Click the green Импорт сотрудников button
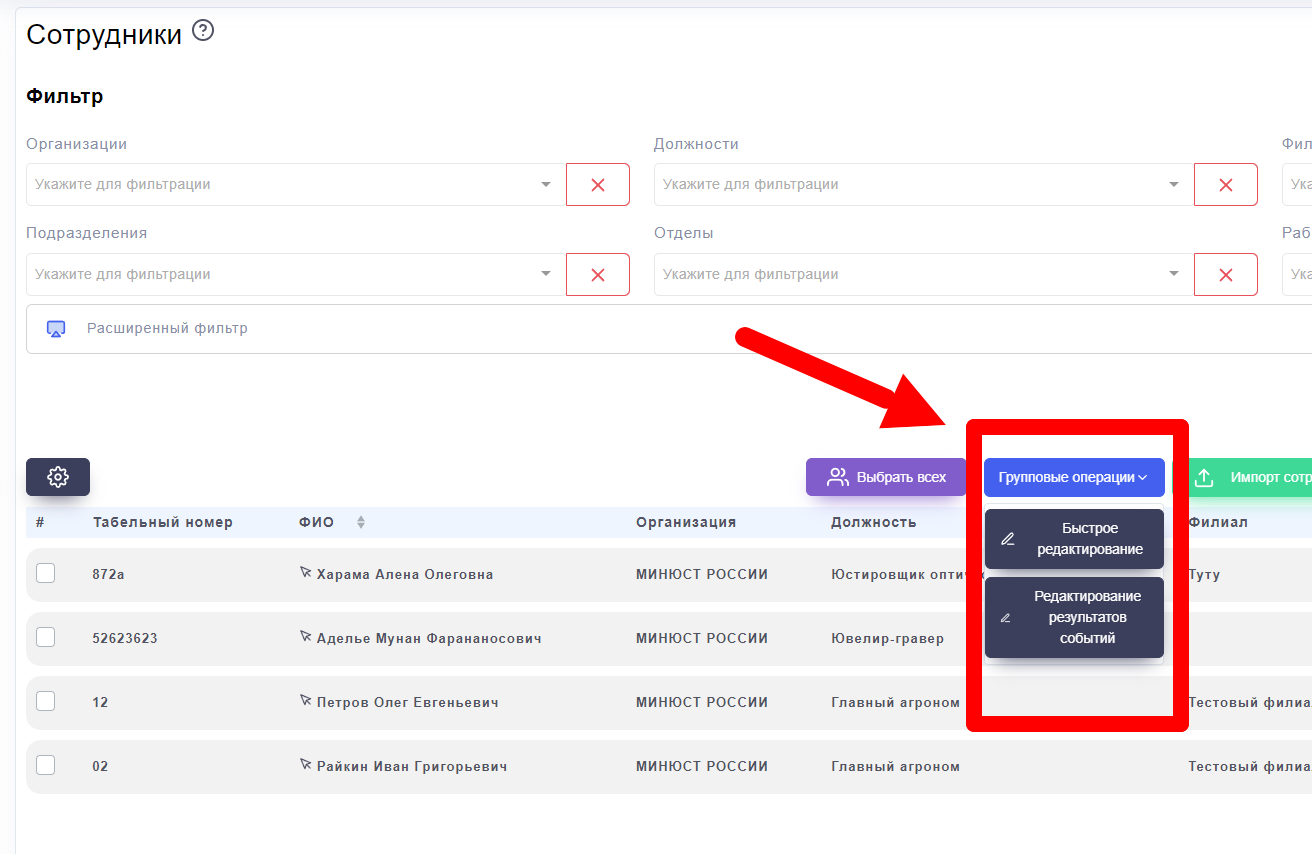The width and height of the screenshot is (1312, 854). [x=1250, y=478]
